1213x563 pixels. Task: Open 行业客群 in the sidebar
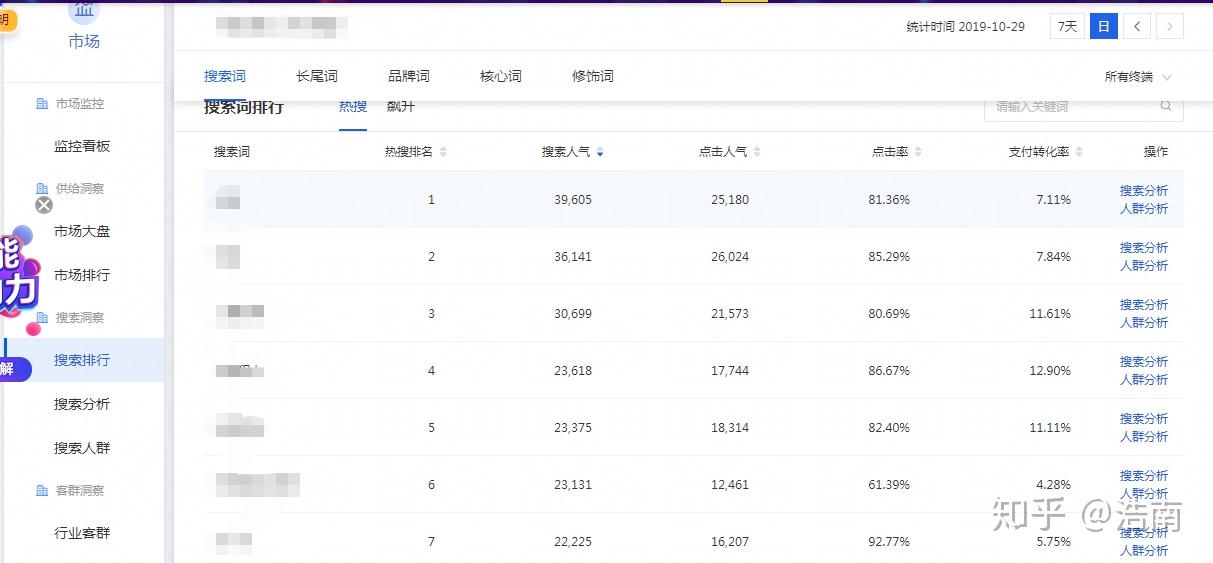coord(82,533)
